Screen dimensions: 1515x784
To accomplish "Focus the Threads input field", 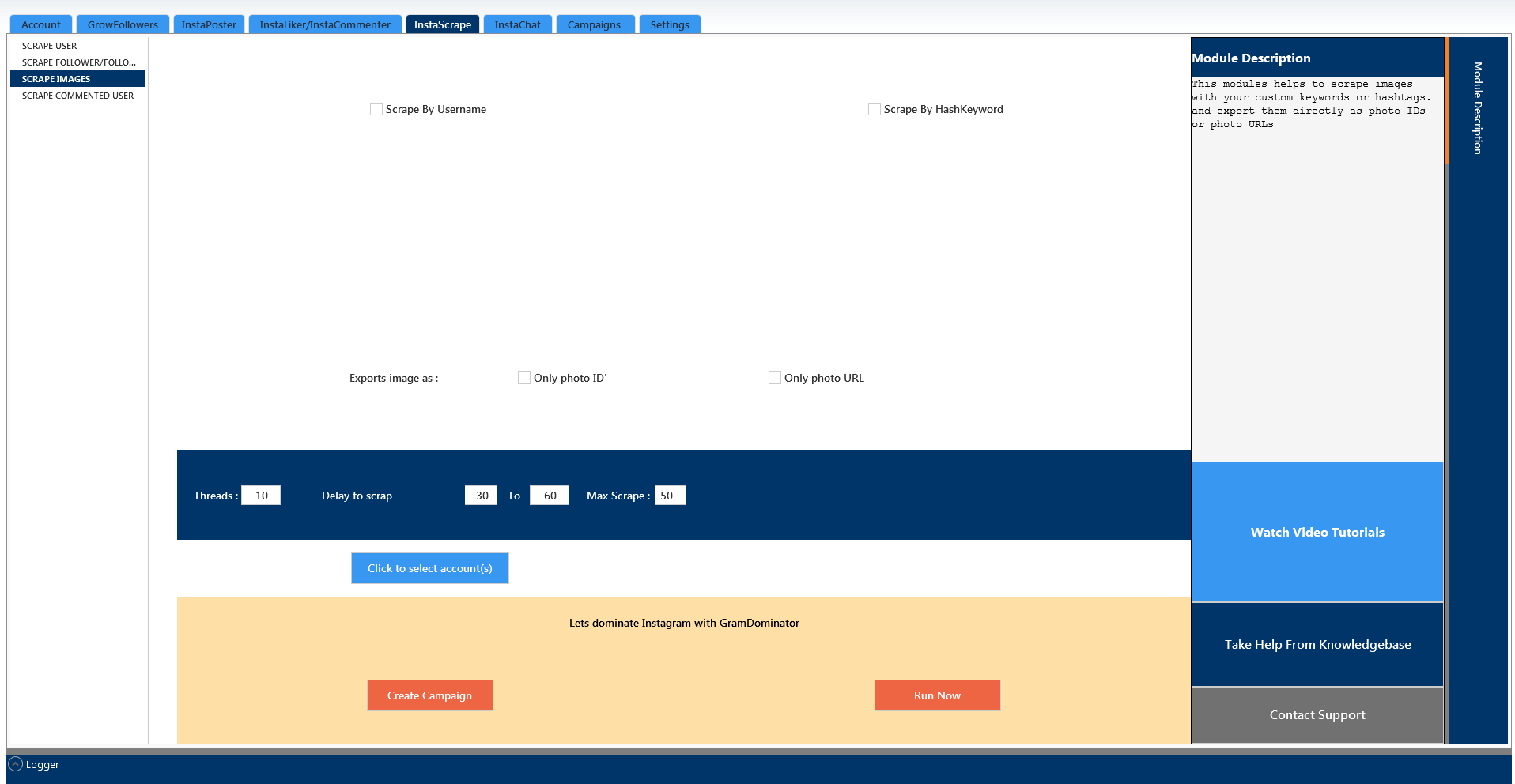I will [261, 496].
